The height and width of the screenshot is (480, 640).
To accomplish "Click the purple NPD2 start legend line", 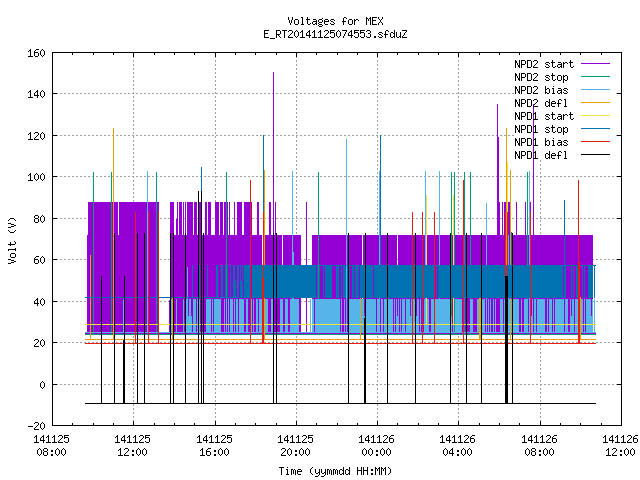I will (x=595, y=64).
